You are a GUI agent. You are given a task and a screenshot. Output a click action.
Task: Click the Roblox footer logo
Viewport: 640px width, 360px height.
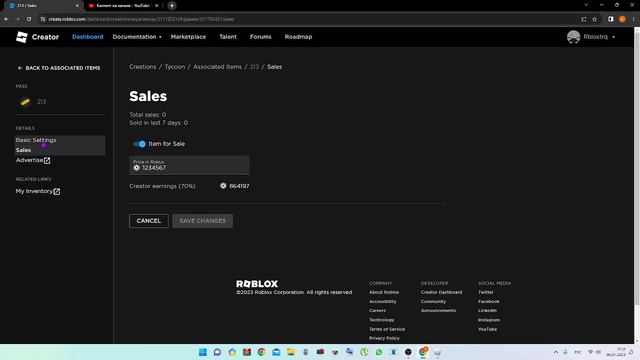(x=257, y=284)
